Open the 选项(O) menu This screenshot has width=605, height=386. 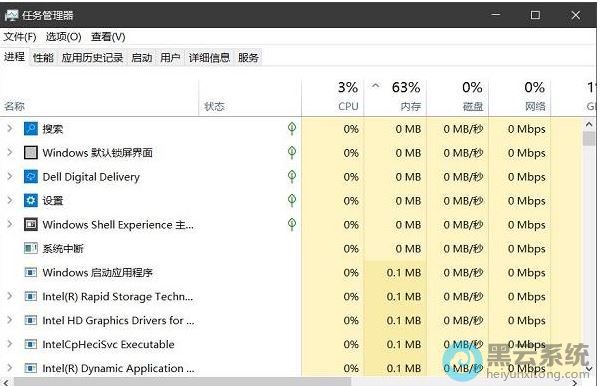64,37
